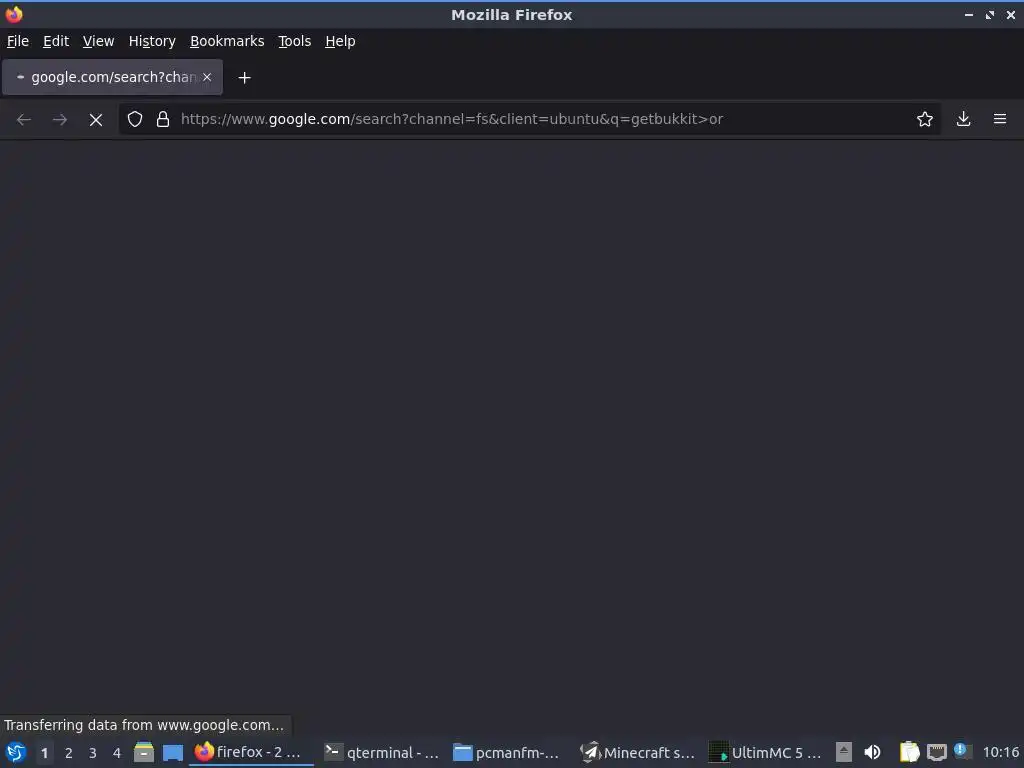The image size is (1024, 768).
Task: Open a new tab
Action: click(x=244, y=78)
